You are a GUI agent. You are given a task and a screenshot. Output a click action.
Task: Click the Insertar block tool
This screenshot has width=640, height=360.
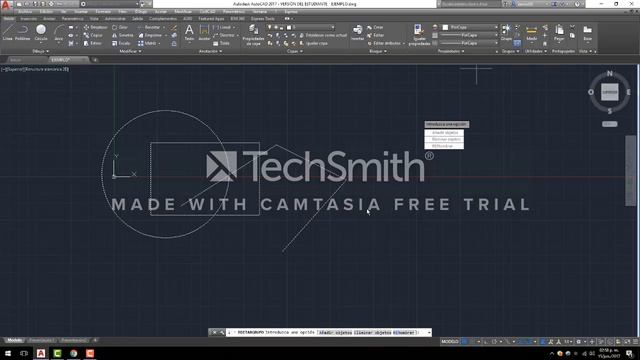pyautogui.click(x=358, y=32)
